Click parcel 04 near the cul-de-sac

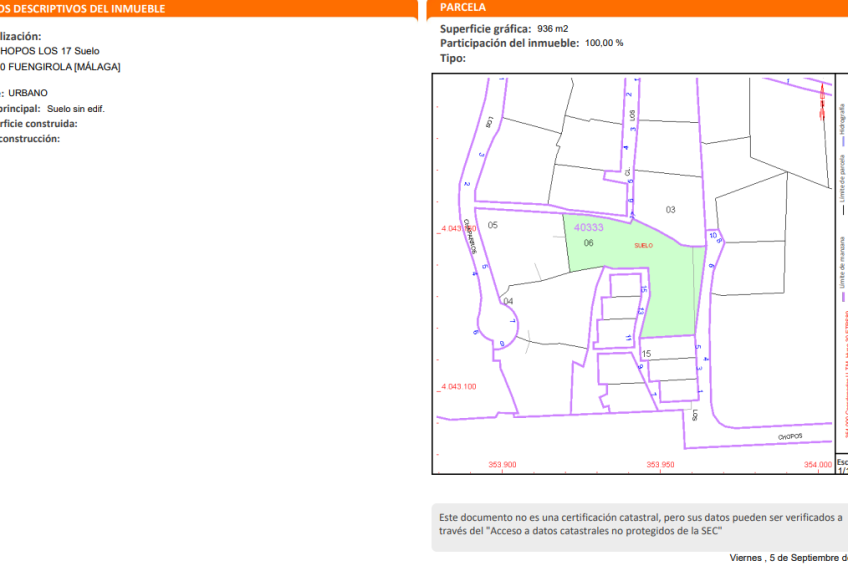[x=508, y=301]
